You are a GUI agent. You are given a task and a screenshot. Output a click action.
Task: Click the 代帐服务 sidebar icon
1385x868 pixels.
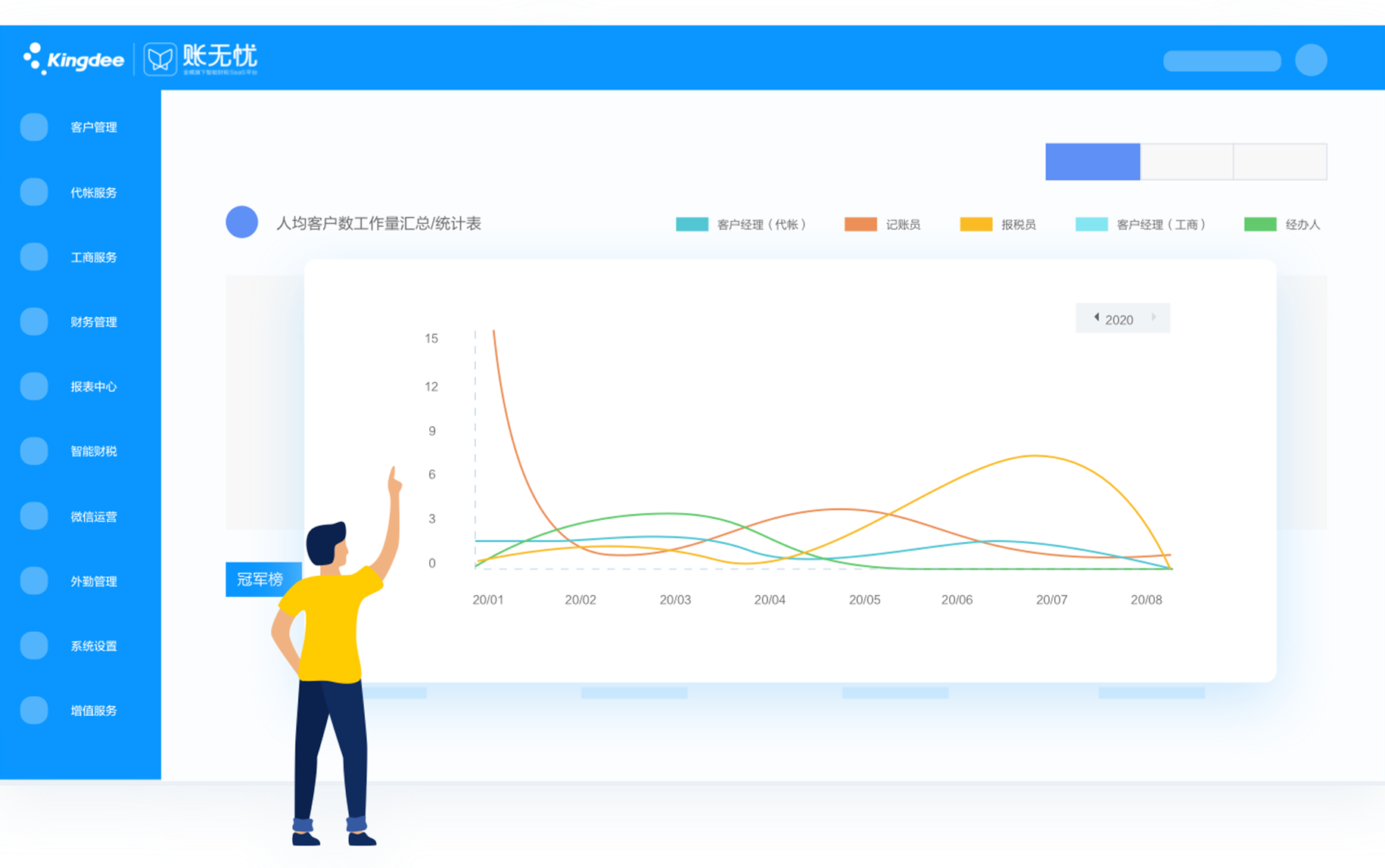pos(34,192)
